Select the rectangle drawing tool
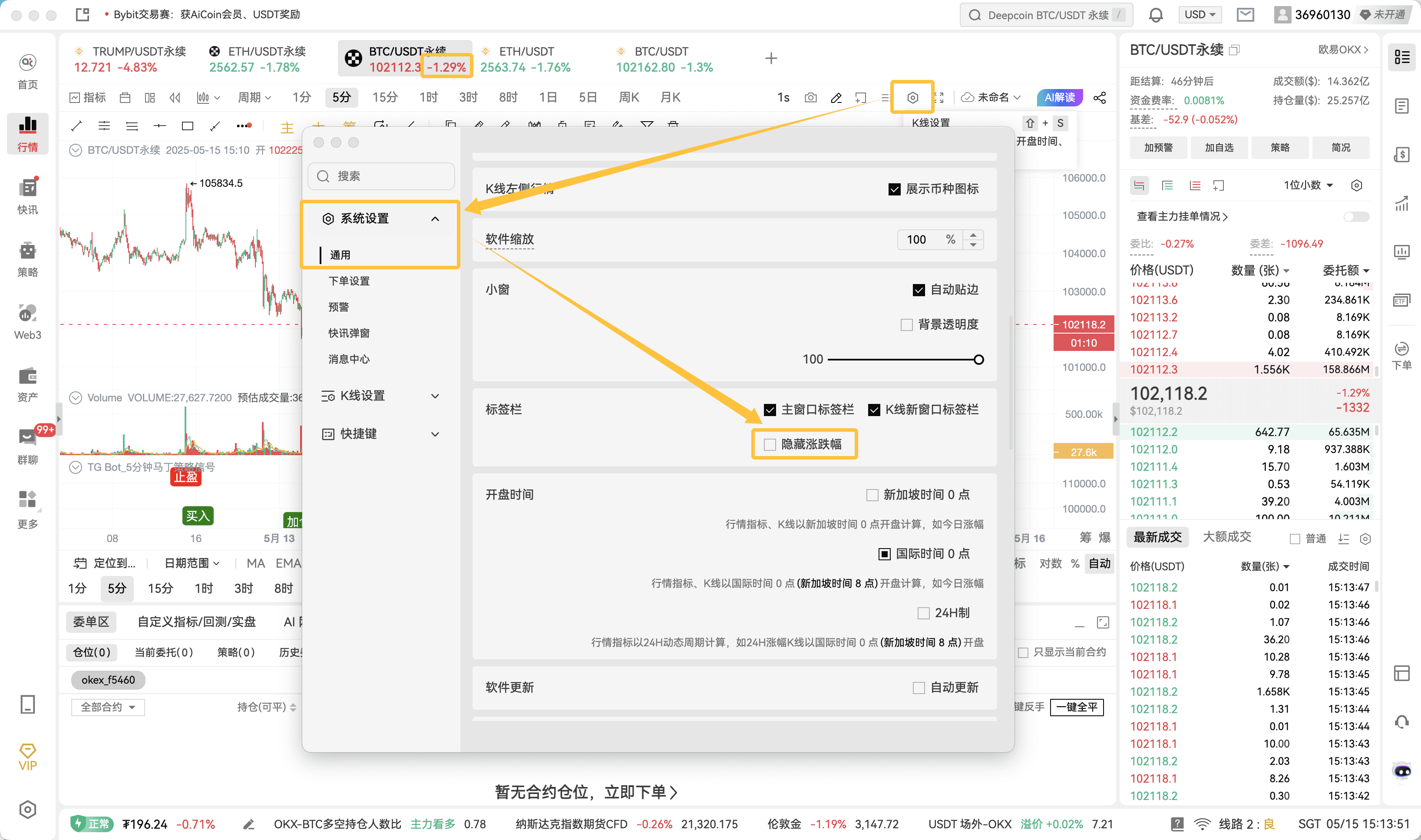 (187, 126)
